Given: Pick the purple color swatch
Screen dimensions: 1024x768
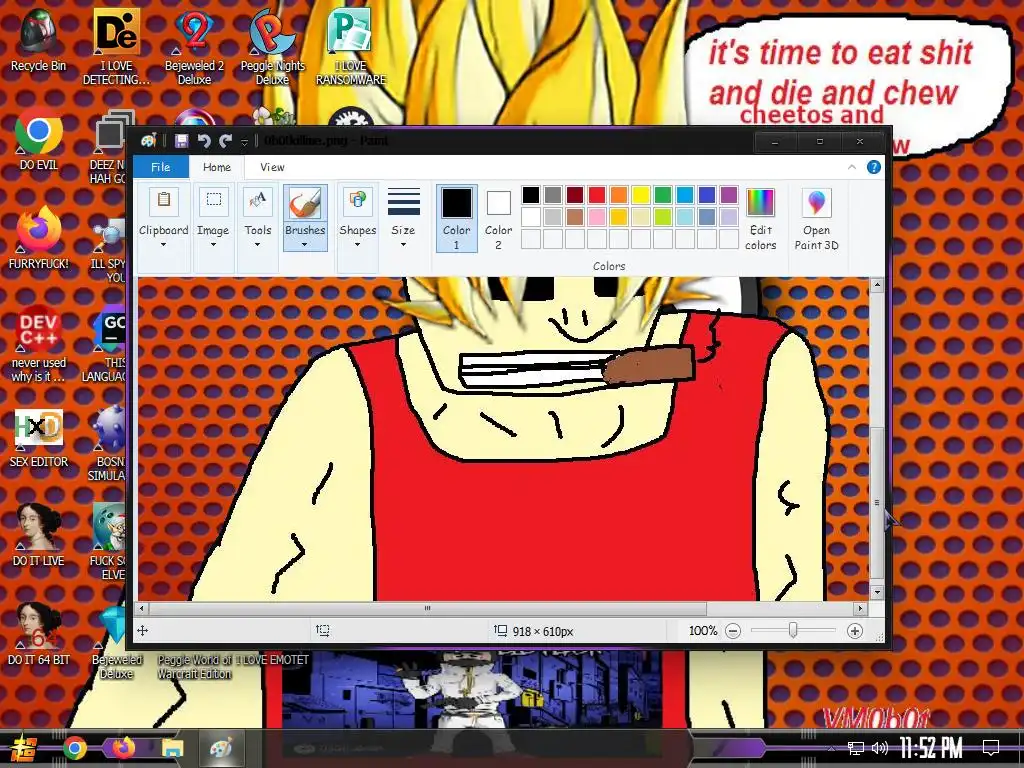Looking at the screenshot, I should [x=729, y=195].
